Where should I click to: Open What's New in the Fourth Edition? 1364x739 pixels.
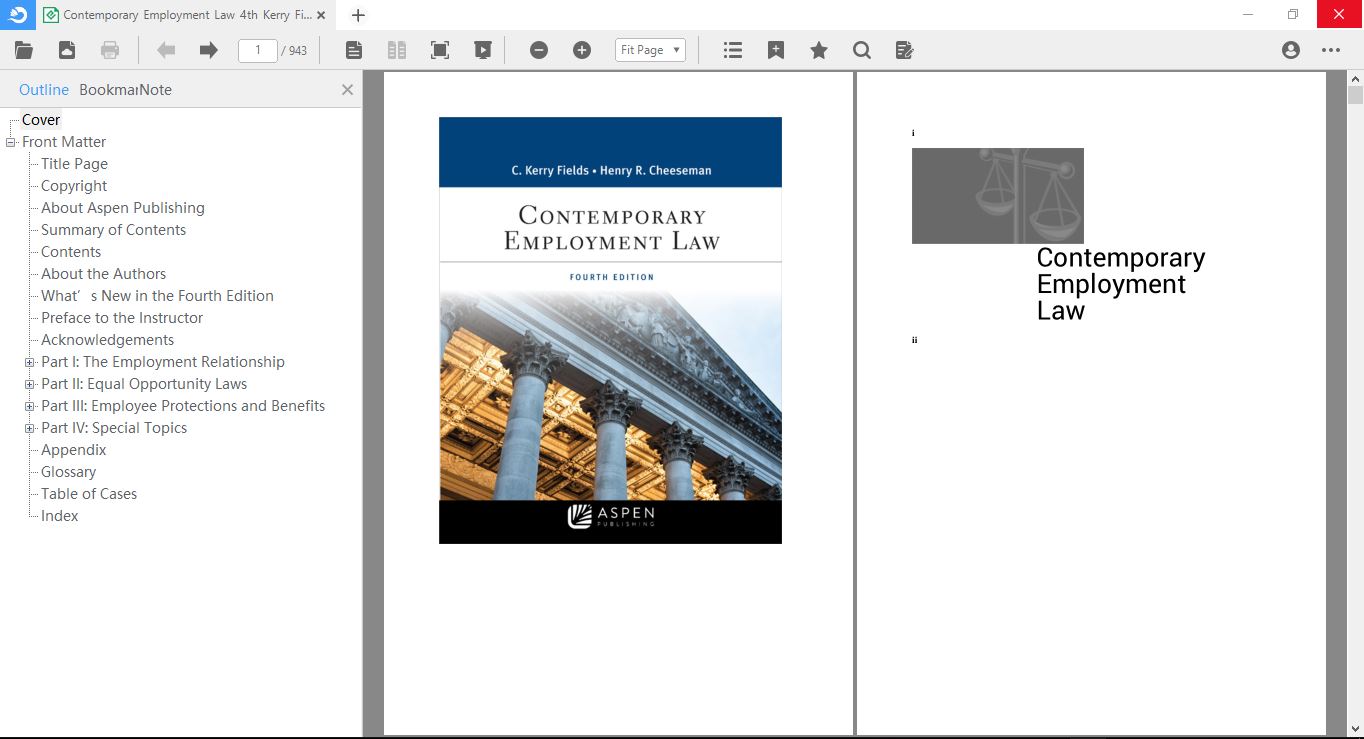pyautogui.click(x=157, y=296)
